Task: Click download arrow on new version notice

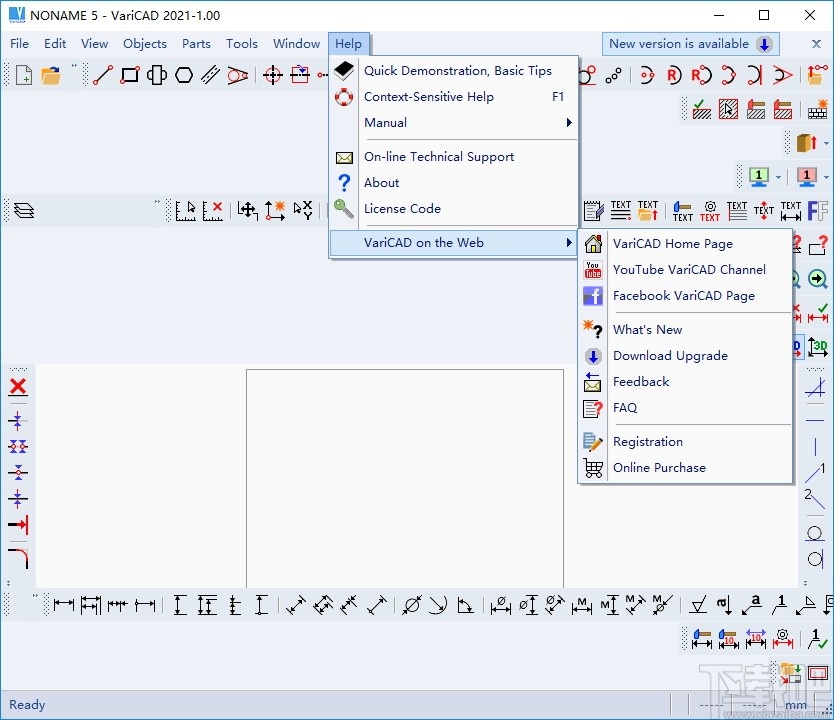Action: tap(764, 44)
